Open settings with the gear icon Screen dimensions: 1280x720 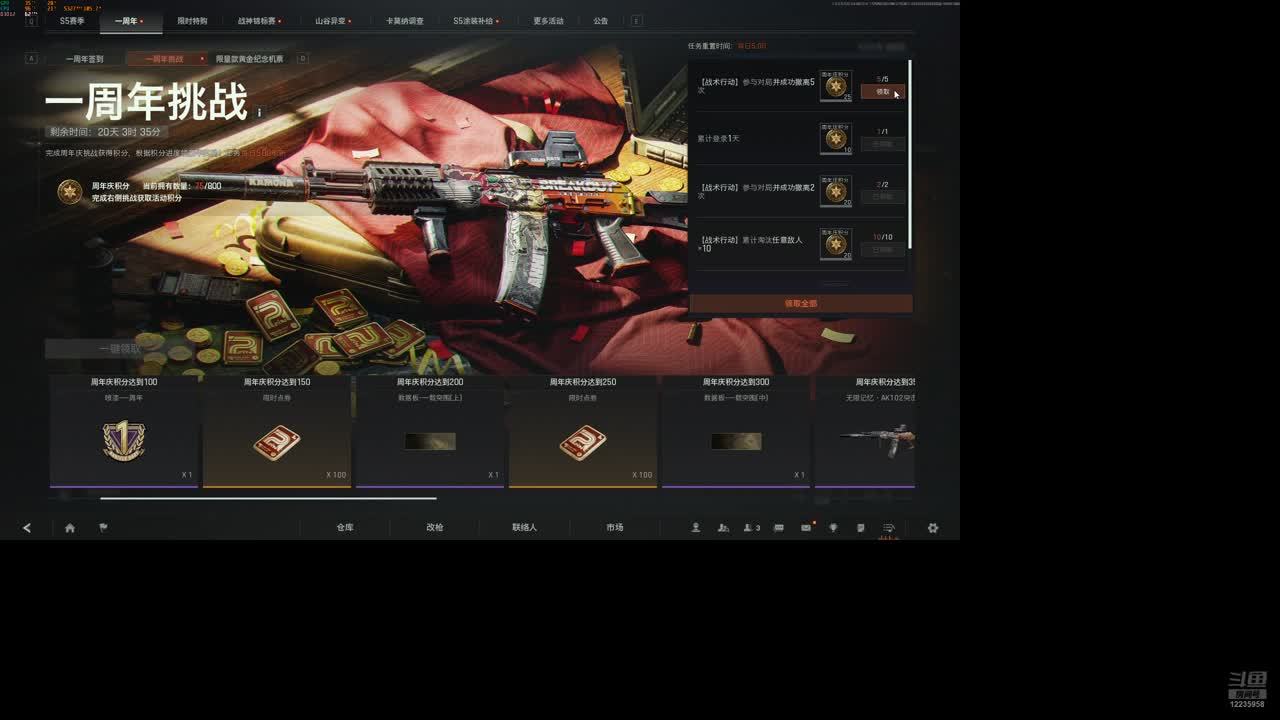pos(933,528)
